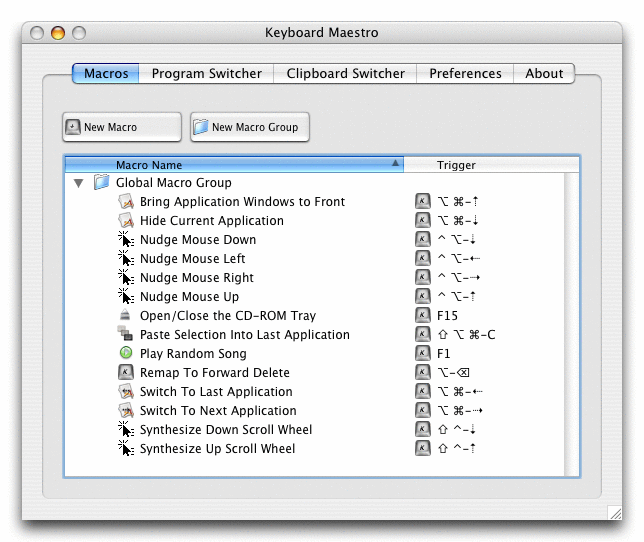Select Synthesize Up Scroll Wheel macro

pyautogui.click(x=315, y=448)
